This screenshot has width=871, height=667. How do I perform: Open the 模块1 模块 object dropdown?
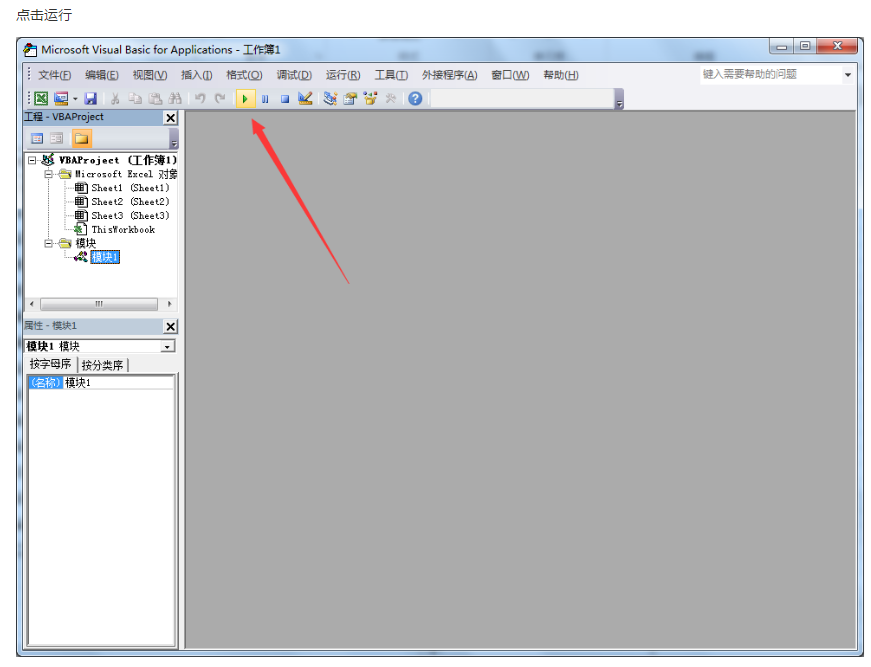[167, 347]
